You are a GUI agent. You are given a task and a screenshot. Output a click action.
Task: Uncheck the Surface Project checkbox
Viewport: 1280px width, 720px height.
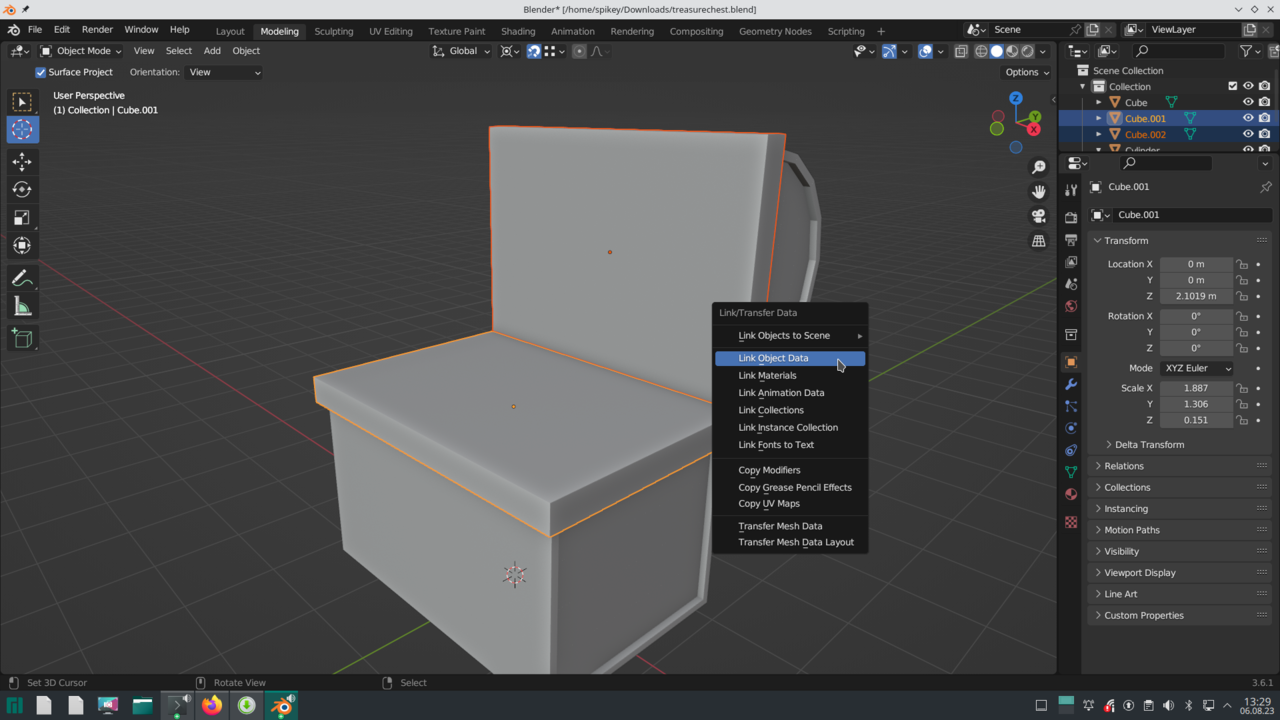point(41,72)
